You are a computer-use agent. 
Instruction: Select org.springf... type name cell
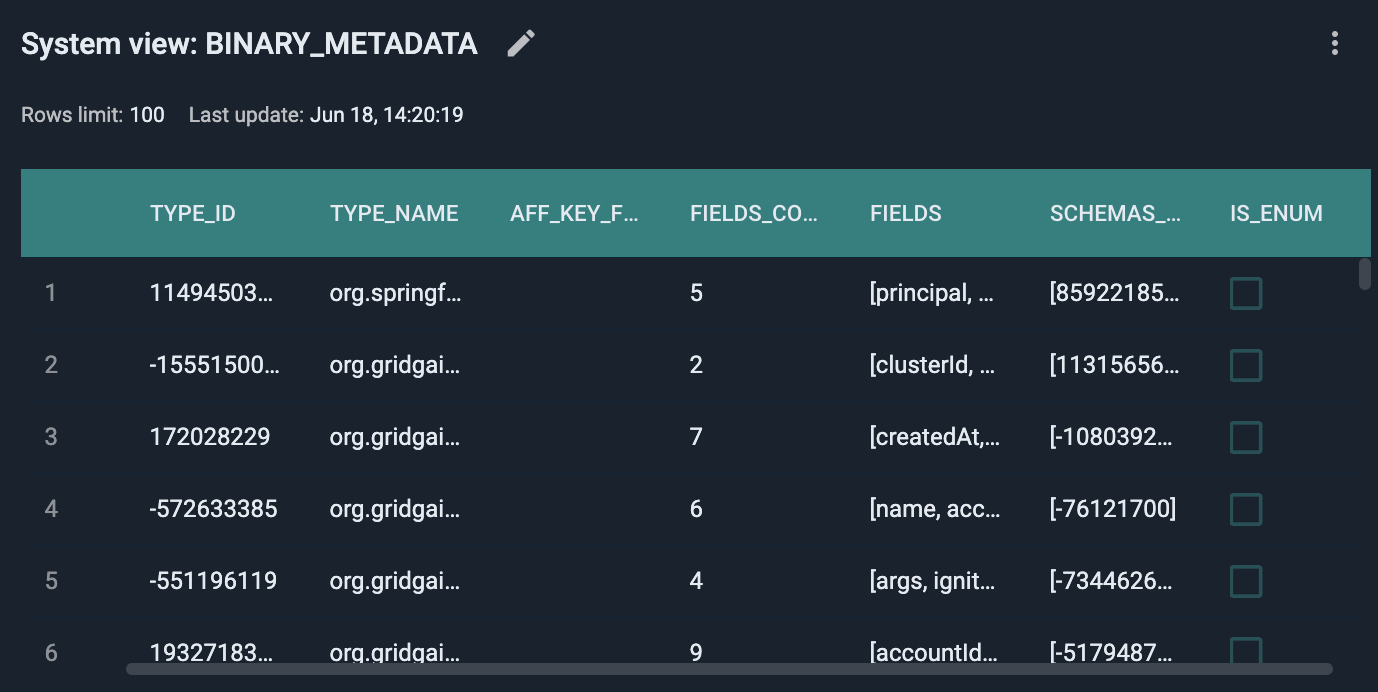click(395, 293)
